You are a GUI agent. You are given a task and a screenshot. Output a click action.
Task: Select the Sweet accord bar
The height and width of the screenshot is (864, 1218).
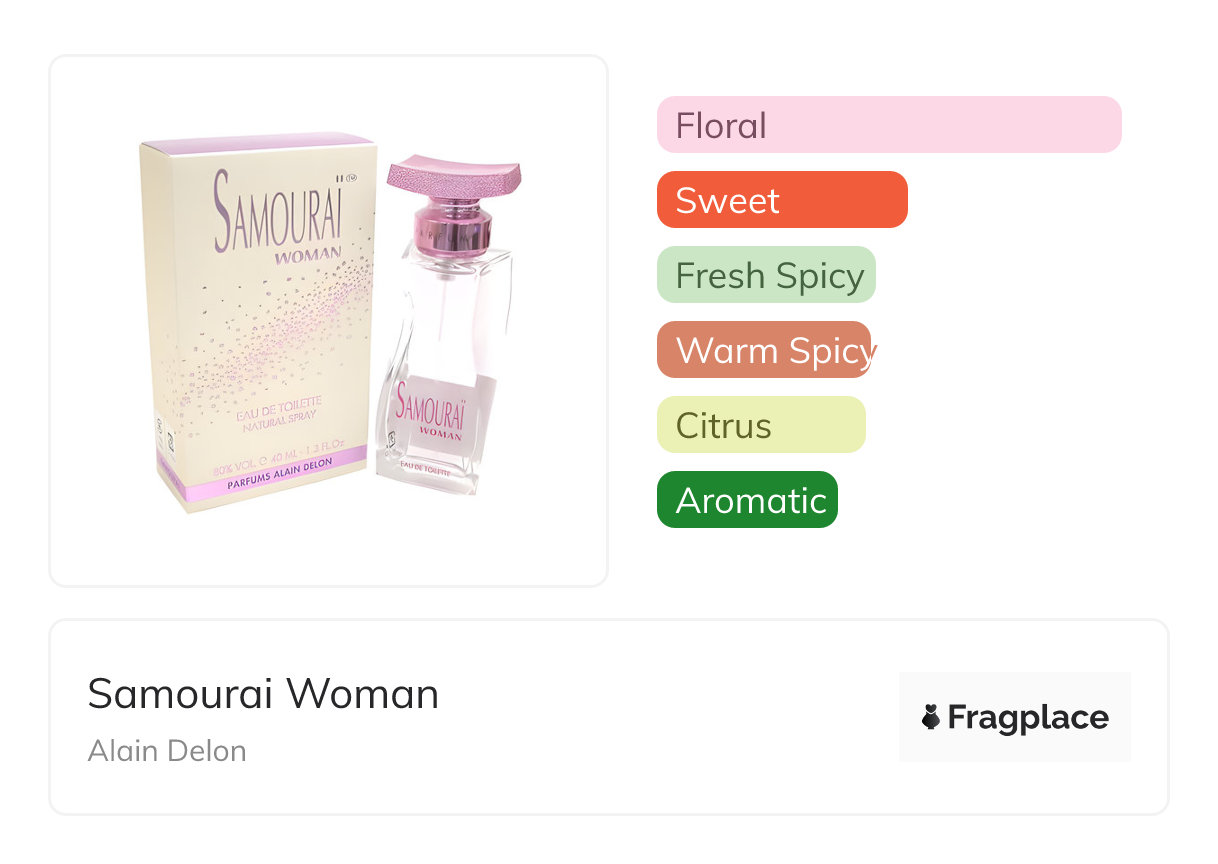(x=781, y=200)
